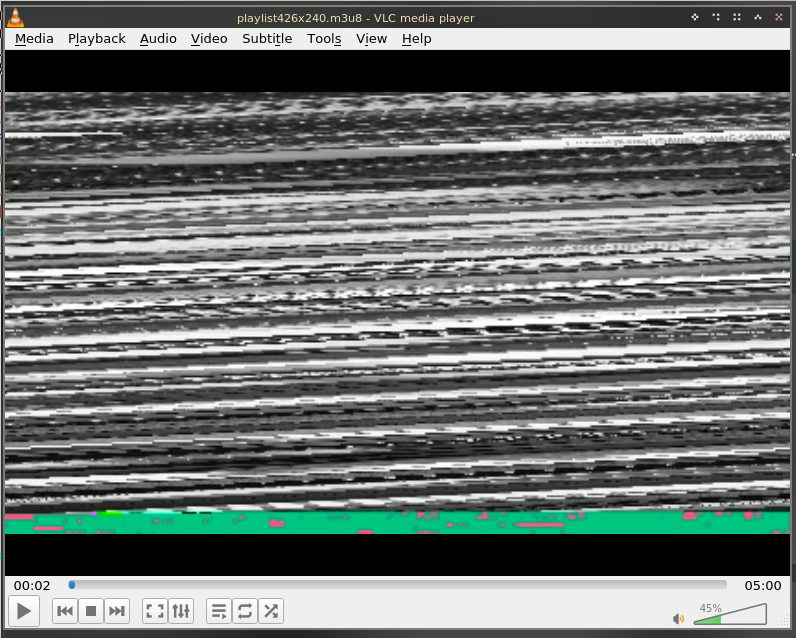Toggle random shuffle playback

pos(271,611)
